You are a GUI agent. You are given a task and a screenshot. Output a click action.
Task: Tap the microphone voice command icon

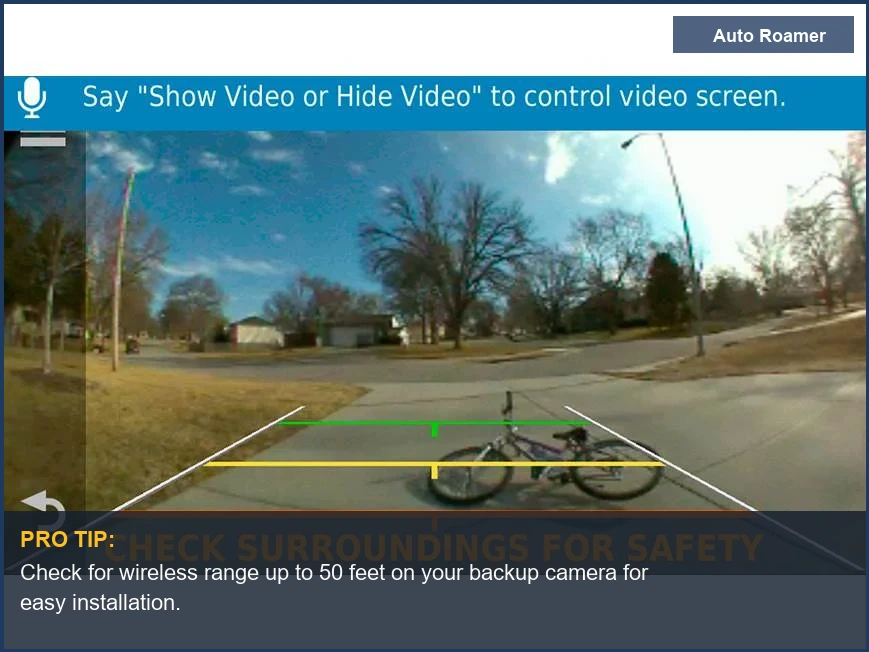pos(32,98)
